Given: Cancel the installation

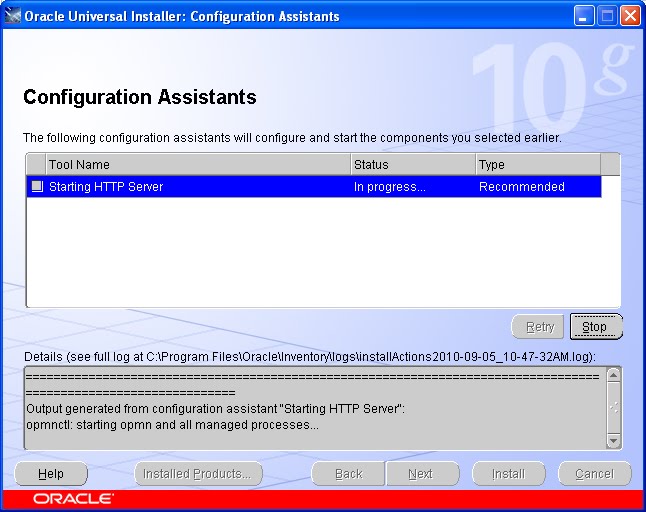Looking at the screenshot, I should coord(595,474).
